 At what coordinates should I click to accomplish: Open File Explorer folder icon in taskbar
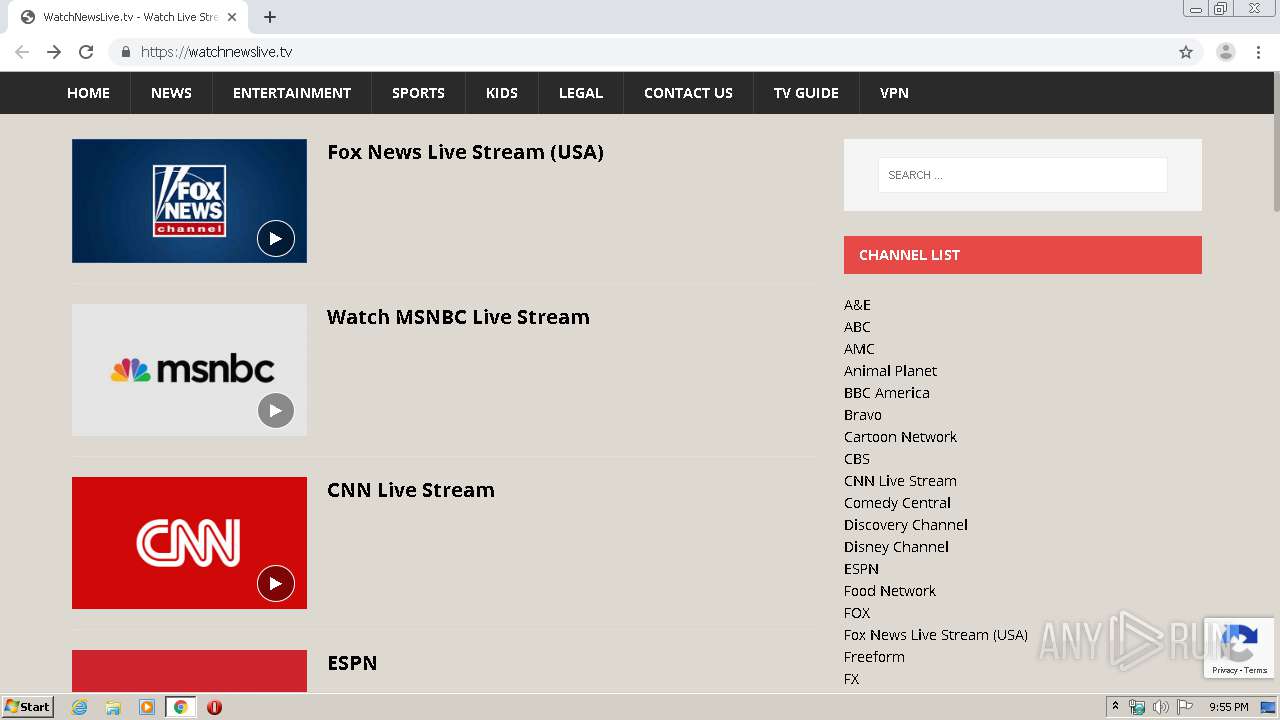coord(113,707)
